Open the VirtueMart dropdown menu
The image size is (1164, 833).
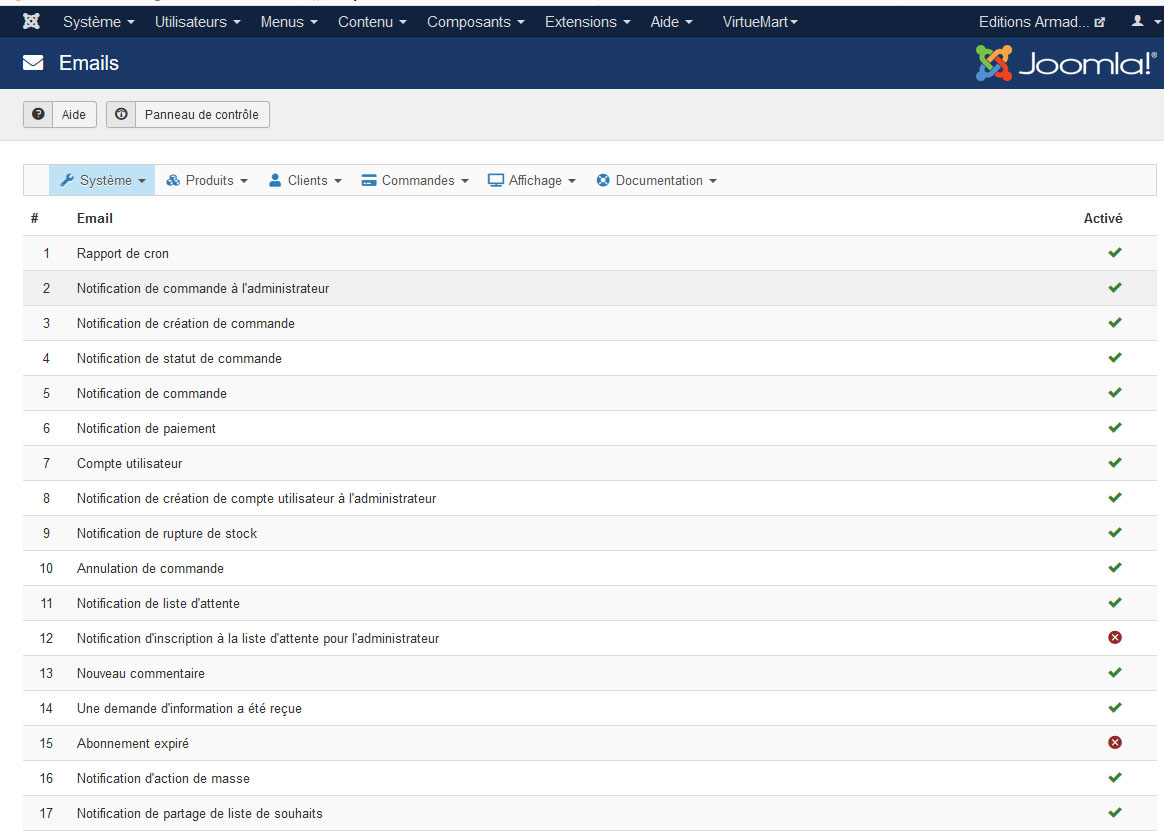(x=760, y=22)
